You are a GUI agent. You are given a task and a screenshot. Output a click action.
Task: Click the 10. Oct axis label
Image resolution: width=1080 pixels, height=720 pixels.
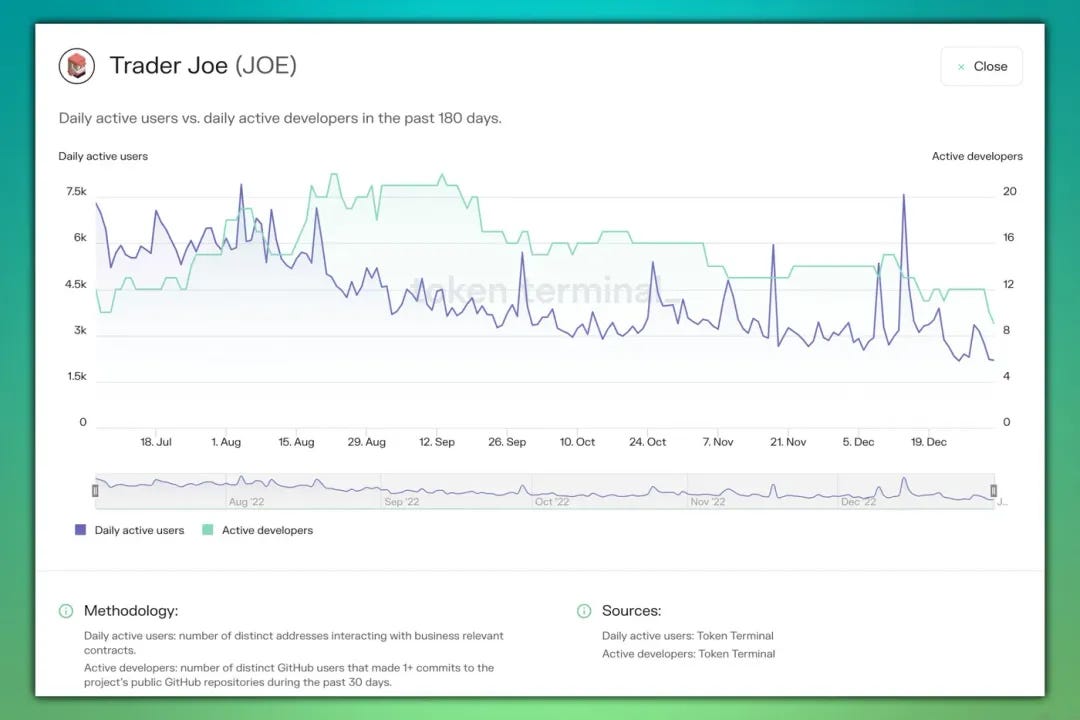click(577, 442)
